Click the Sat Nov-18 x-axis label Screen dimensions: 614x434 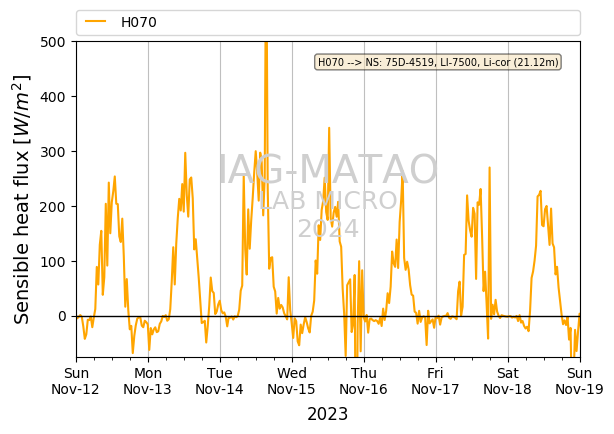point(508,381)
